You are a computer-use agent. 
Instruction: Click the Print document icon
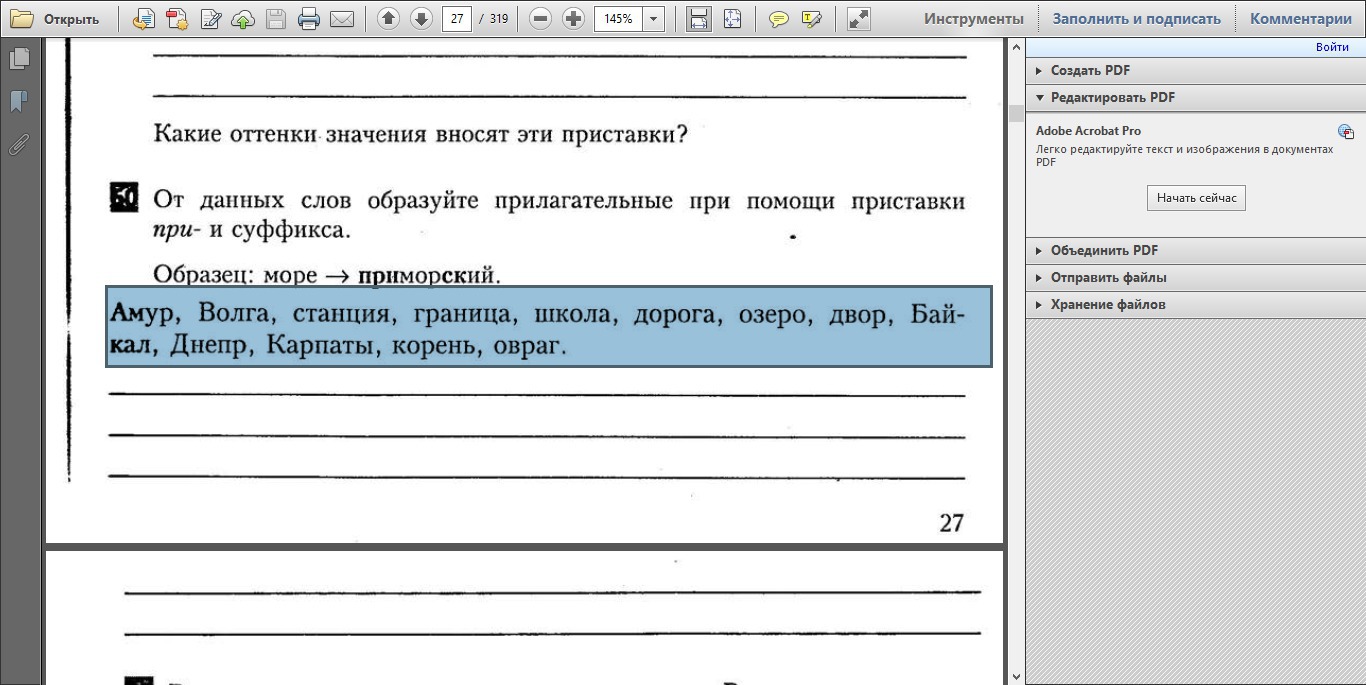(309, 19)
